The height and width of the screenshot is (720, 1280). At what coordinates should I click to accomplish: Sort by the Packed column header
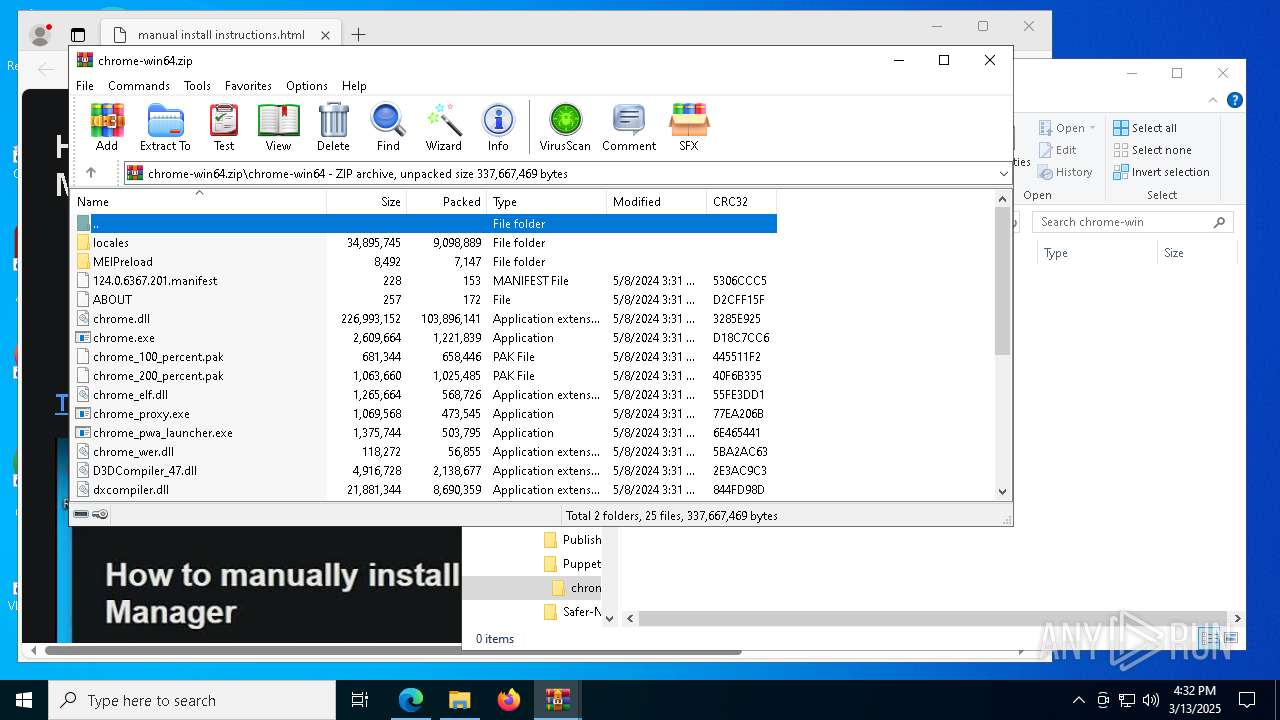coord(447,201)
